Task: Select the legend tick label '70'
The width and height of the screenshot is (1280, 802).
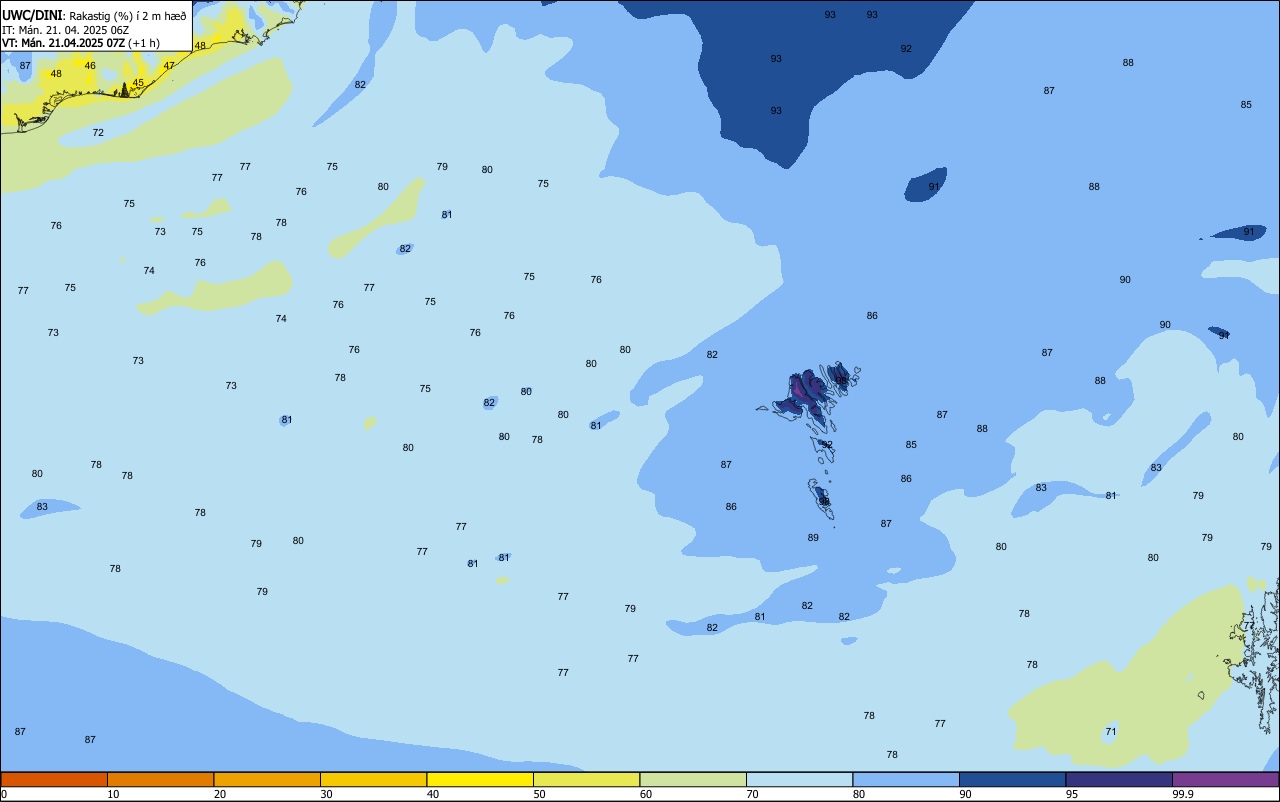Action: pos(752,794)
